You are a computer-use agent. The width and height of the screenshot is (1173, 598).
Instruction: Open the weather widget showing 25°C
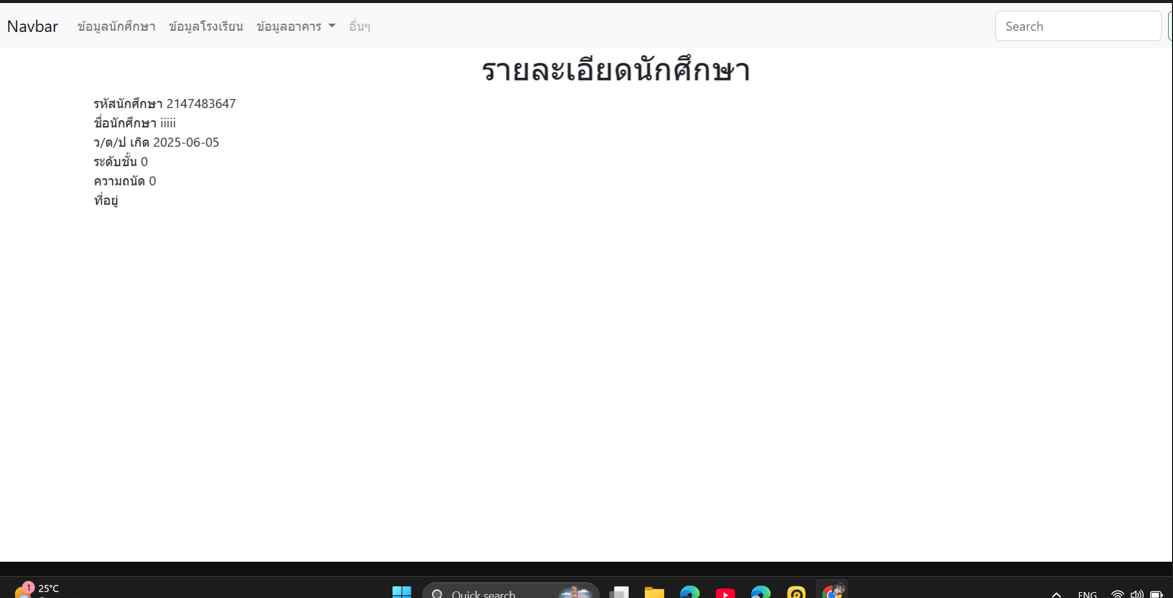pyautogui.click(x=37, y=590)
